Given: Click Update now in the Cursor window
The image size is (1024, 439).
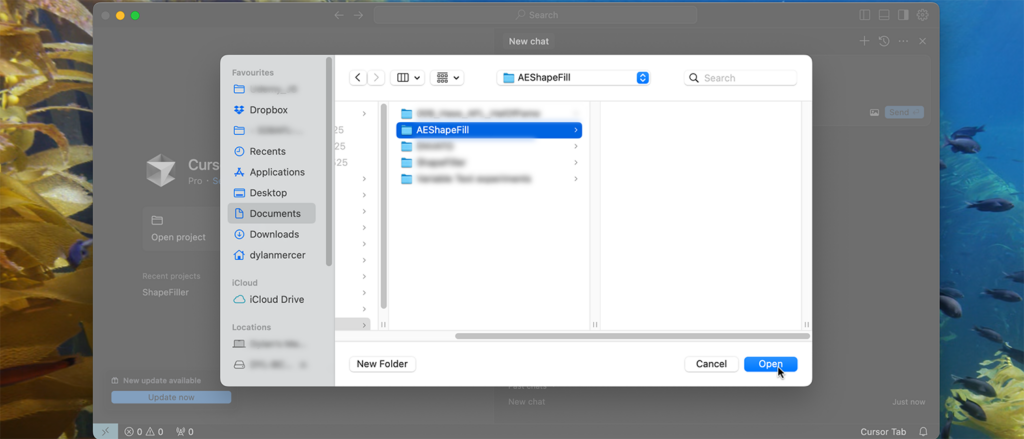Looking at the screenshot, I should click(x=171, y=397).
